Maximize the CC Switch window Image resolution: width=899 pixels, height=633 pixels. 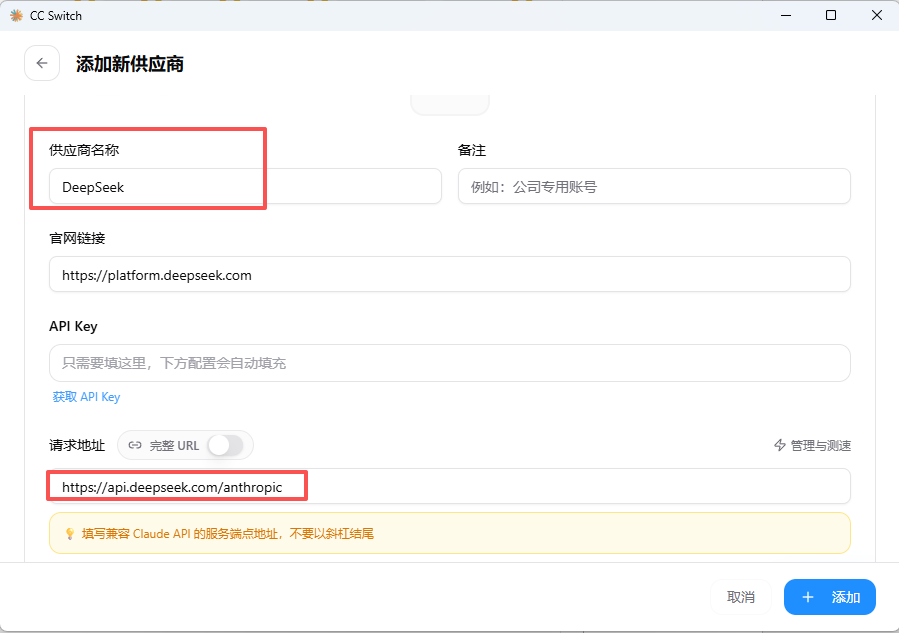[831, 15]
